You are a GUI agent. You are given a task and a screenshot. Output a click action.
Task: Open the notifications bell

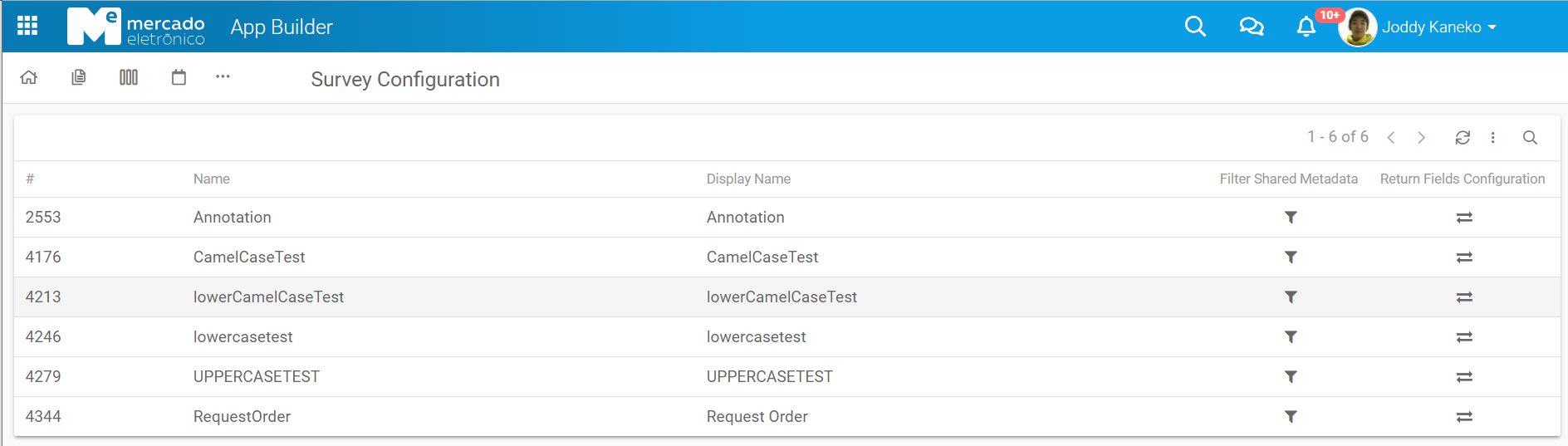tap(1306, 27)
